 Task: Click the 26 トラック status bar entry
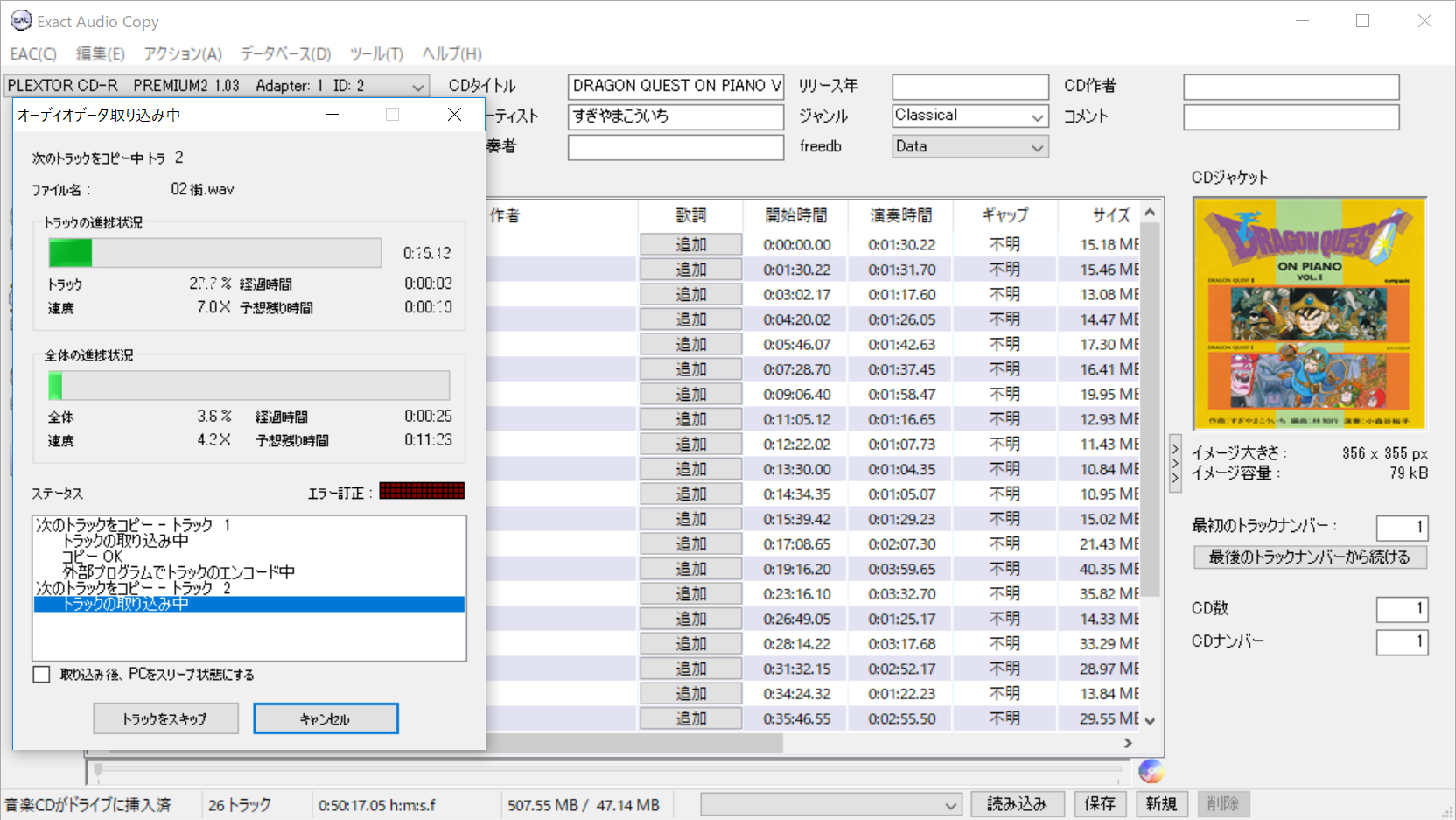[240, 805]
